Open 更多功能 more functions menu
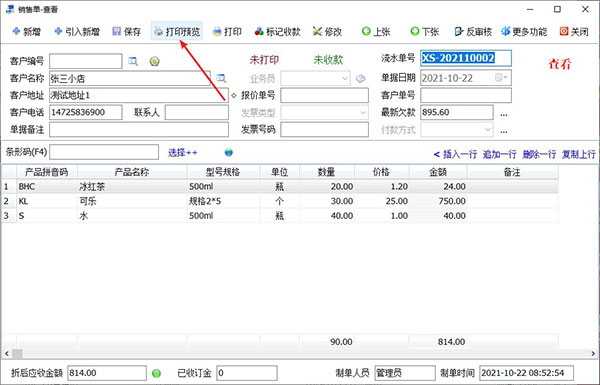 coord(524,31)
